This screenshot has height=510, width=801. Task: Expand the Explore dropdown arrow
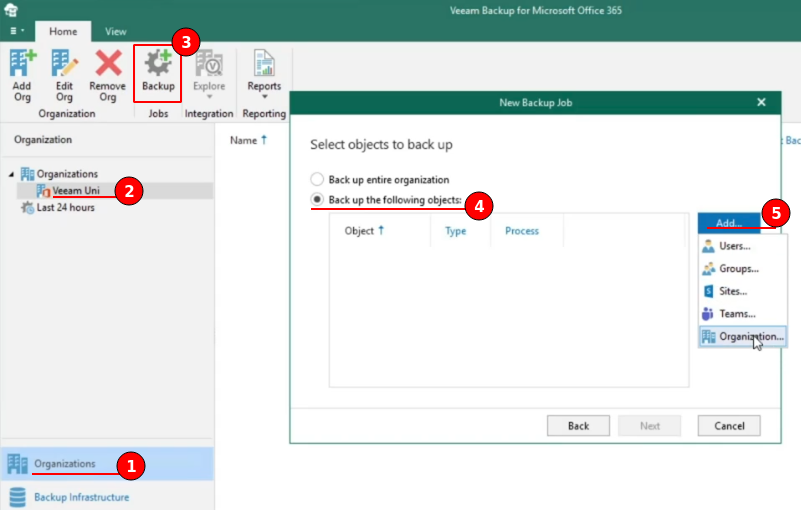click(x=209, y=97)
